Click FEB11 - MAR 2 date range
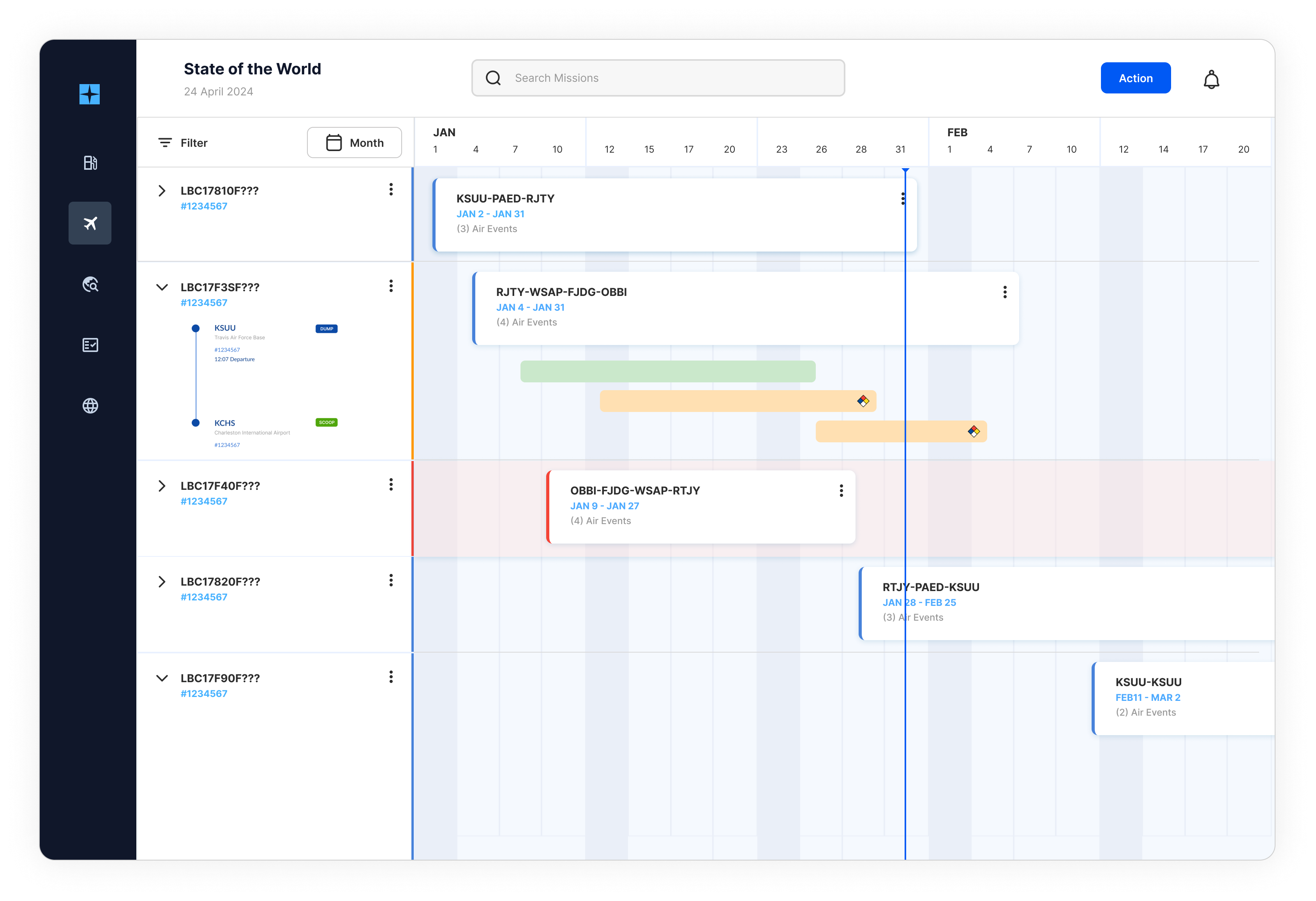This screenshot has height=901, width=1316. (1148, 697)
